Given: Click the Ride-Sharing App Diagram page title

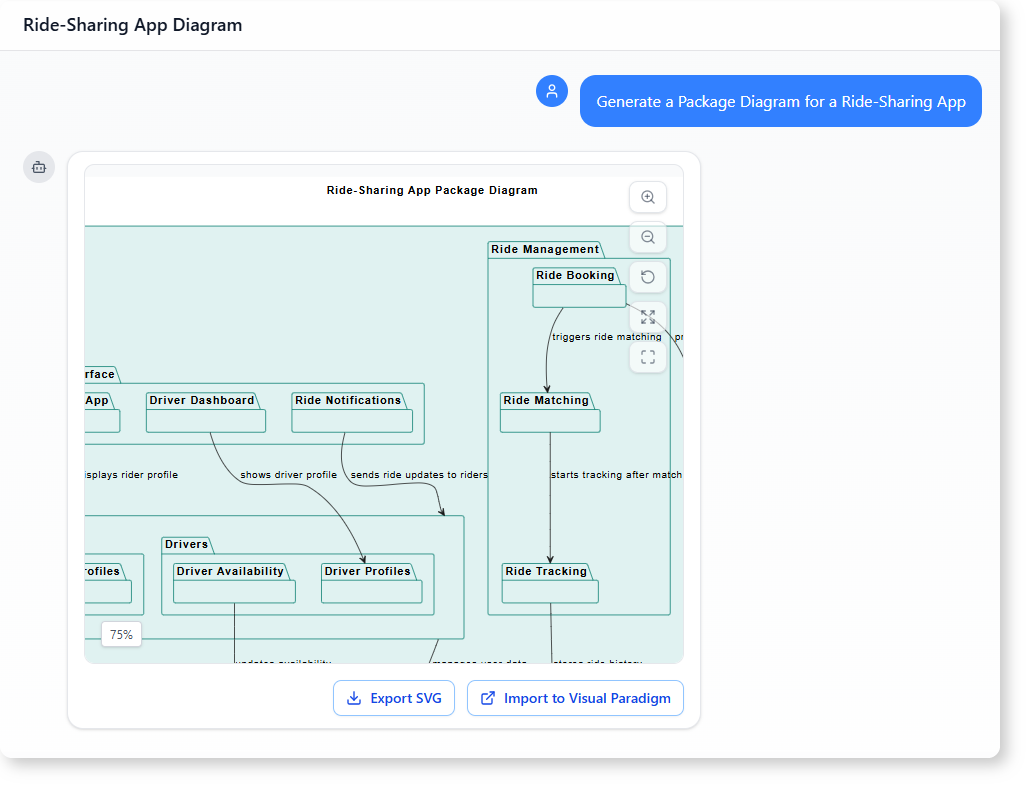Looking at the screenshot, I should click(133, 25).
